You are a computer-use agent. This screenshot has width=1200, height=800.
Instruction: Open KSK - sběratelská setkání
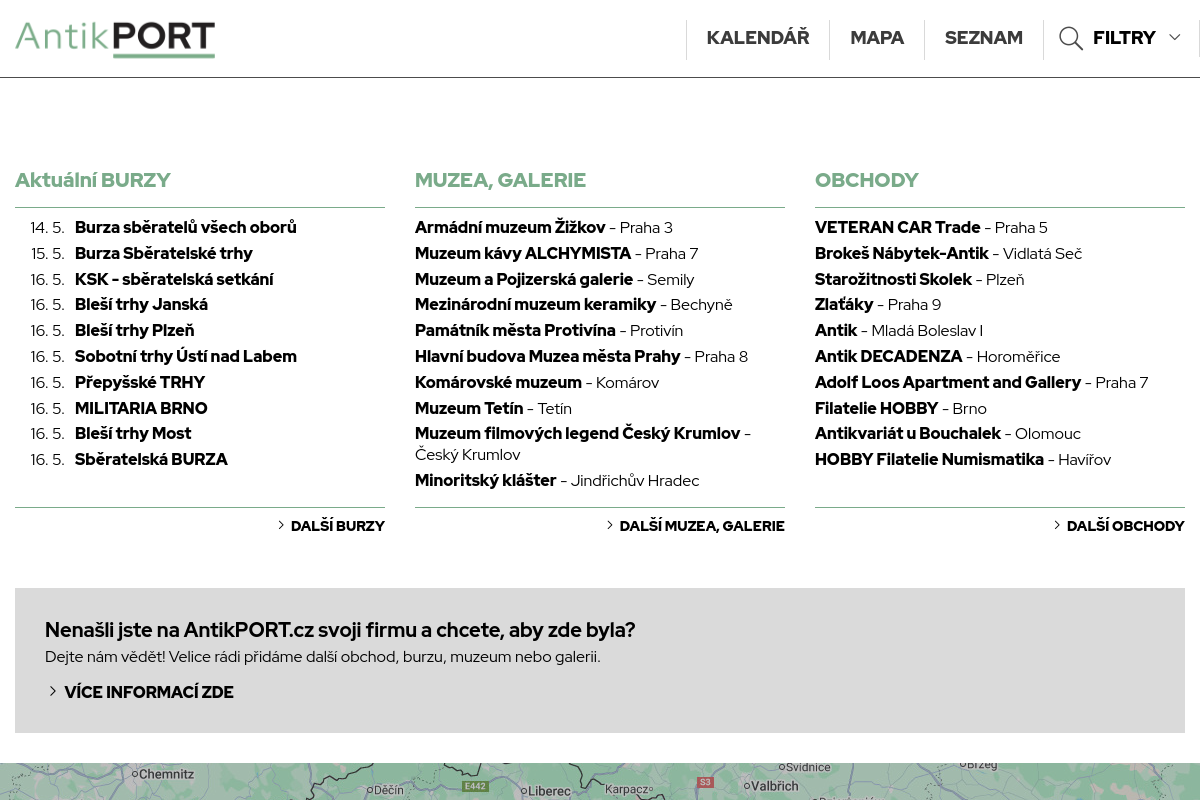click(174, 280)
